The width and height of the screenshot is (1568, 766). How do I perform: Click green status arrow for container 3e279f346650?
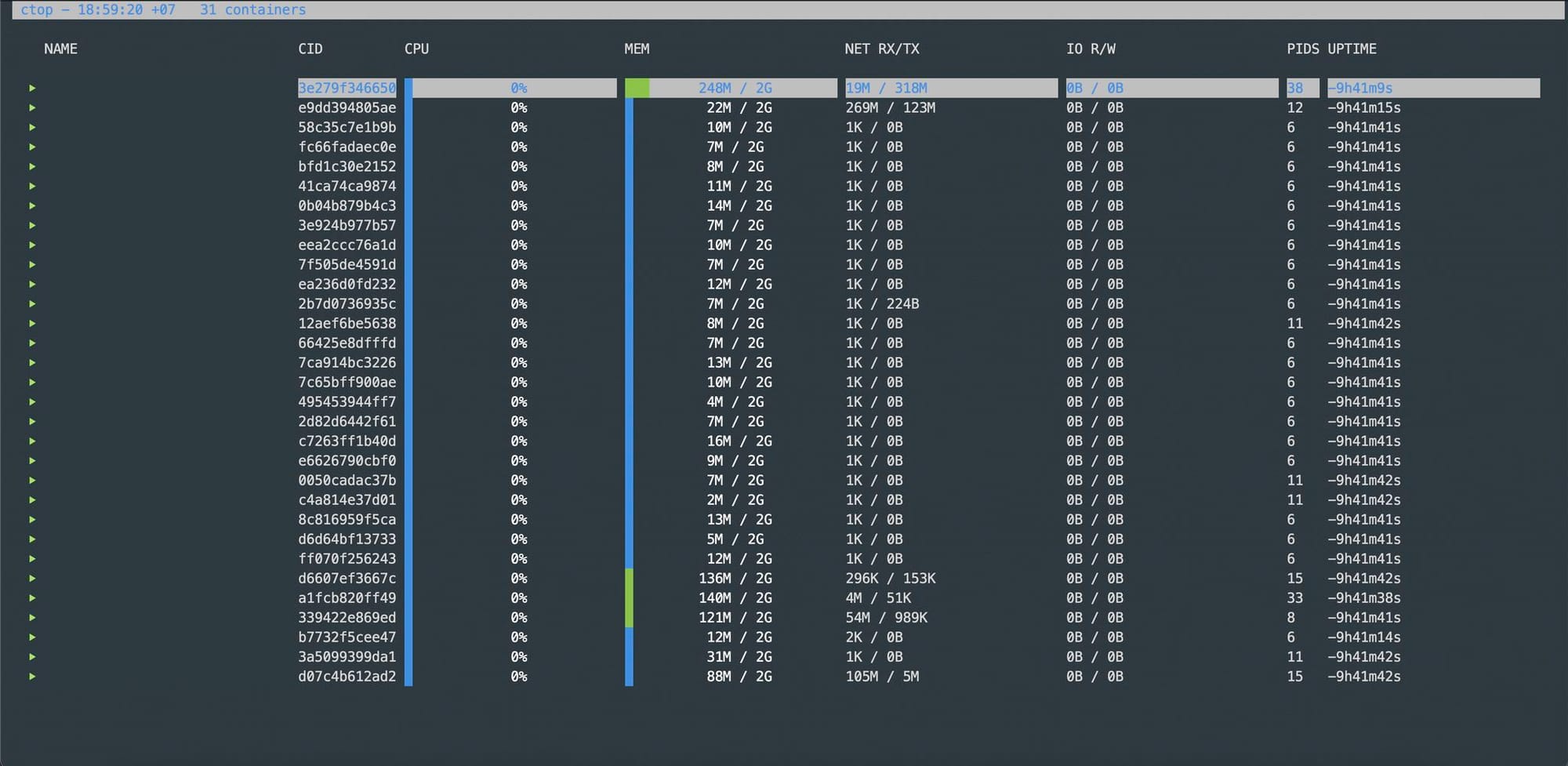tap(32, 88)
